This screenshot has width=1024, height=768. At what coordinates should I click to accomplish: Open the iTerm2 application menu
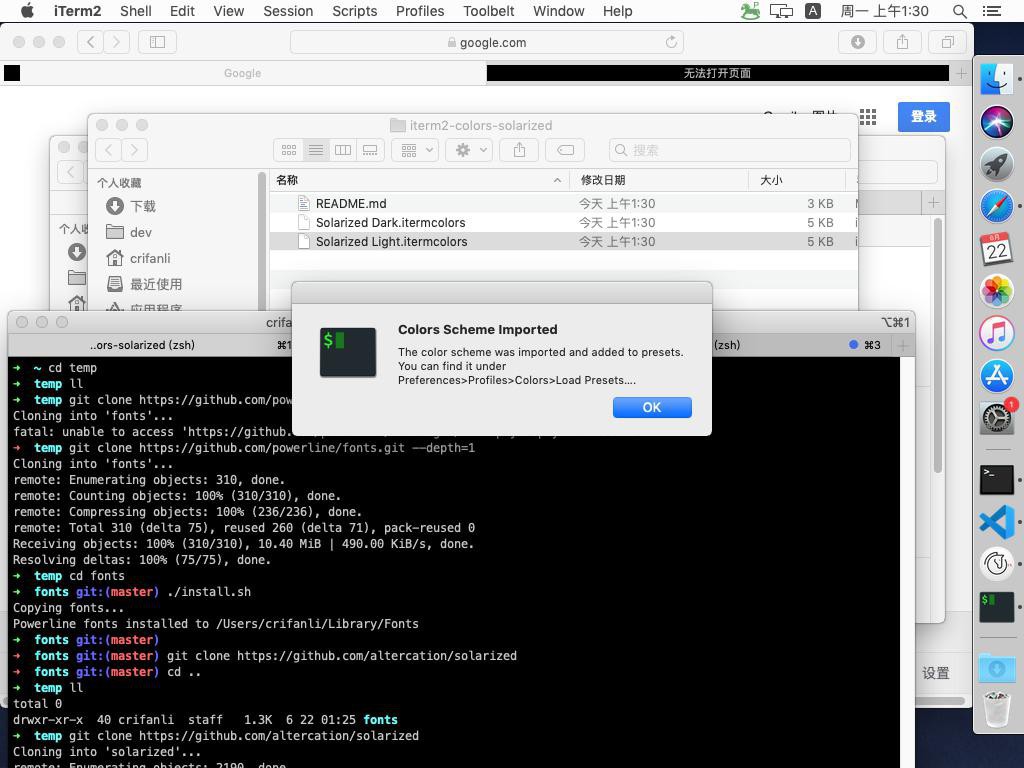(77, 11)
